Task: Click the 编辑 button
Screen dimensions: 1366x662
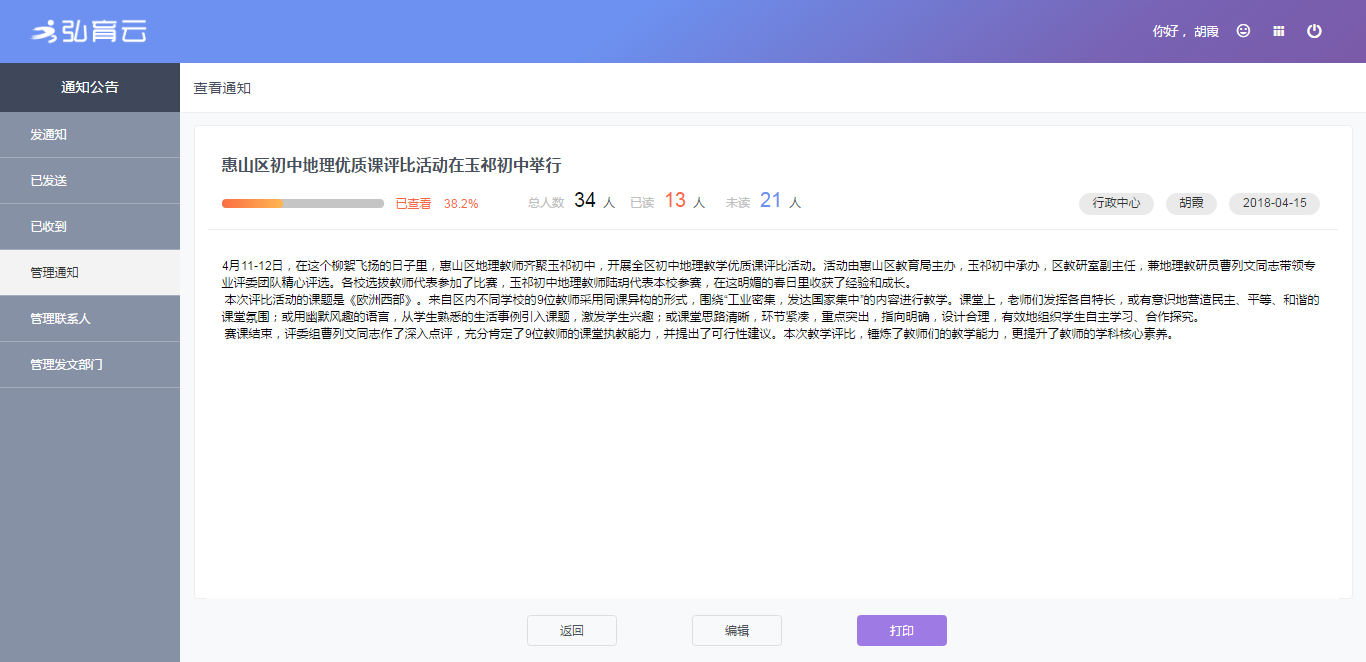Action: (737, 631)
